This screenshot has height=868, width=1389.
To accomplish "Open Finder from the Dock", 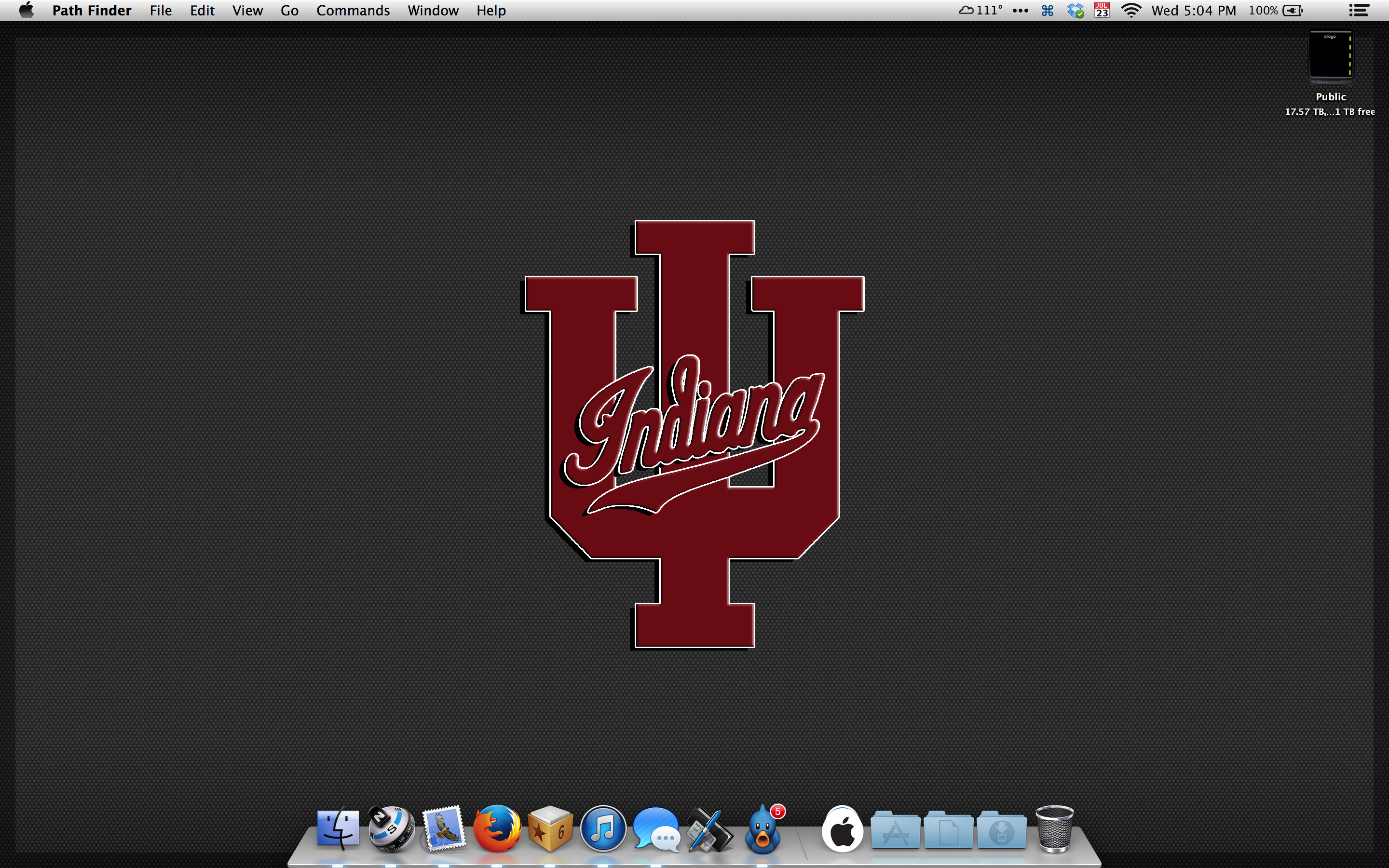I will [338, 829].
